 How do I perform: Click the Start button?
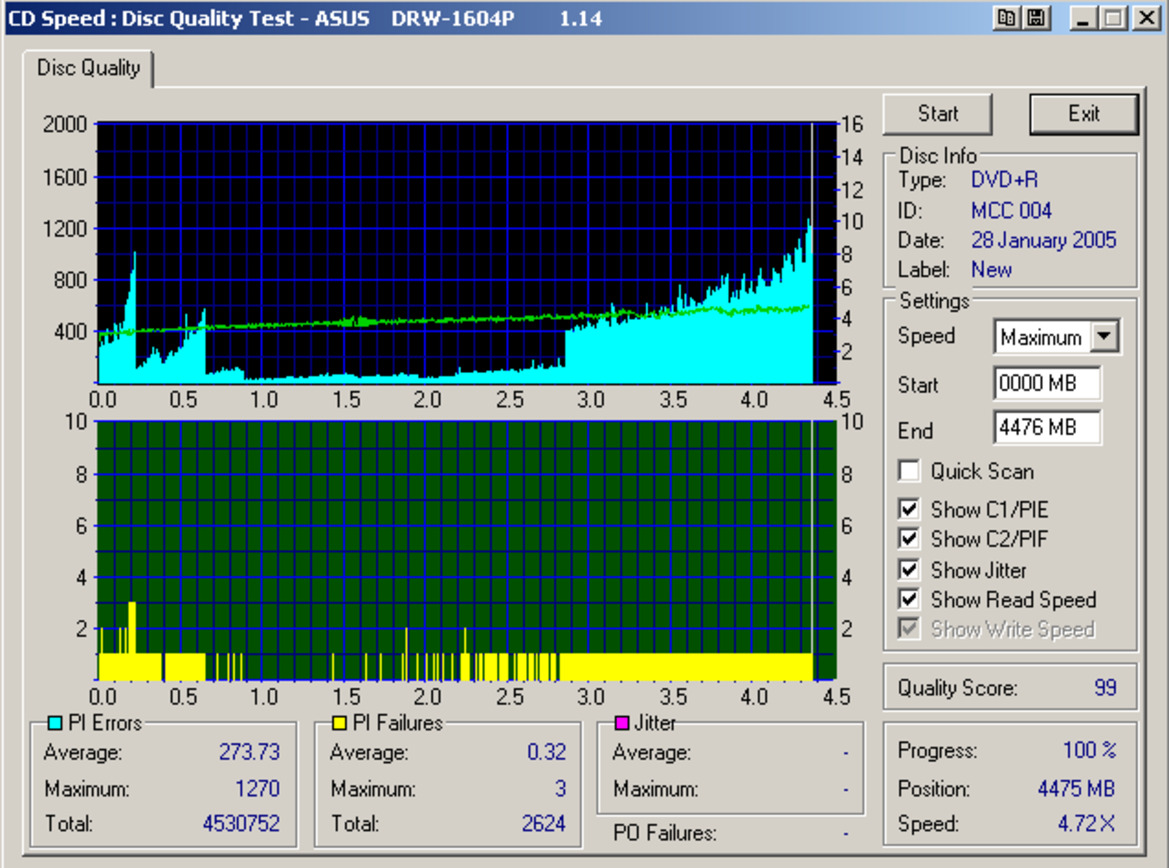point(937,114)
